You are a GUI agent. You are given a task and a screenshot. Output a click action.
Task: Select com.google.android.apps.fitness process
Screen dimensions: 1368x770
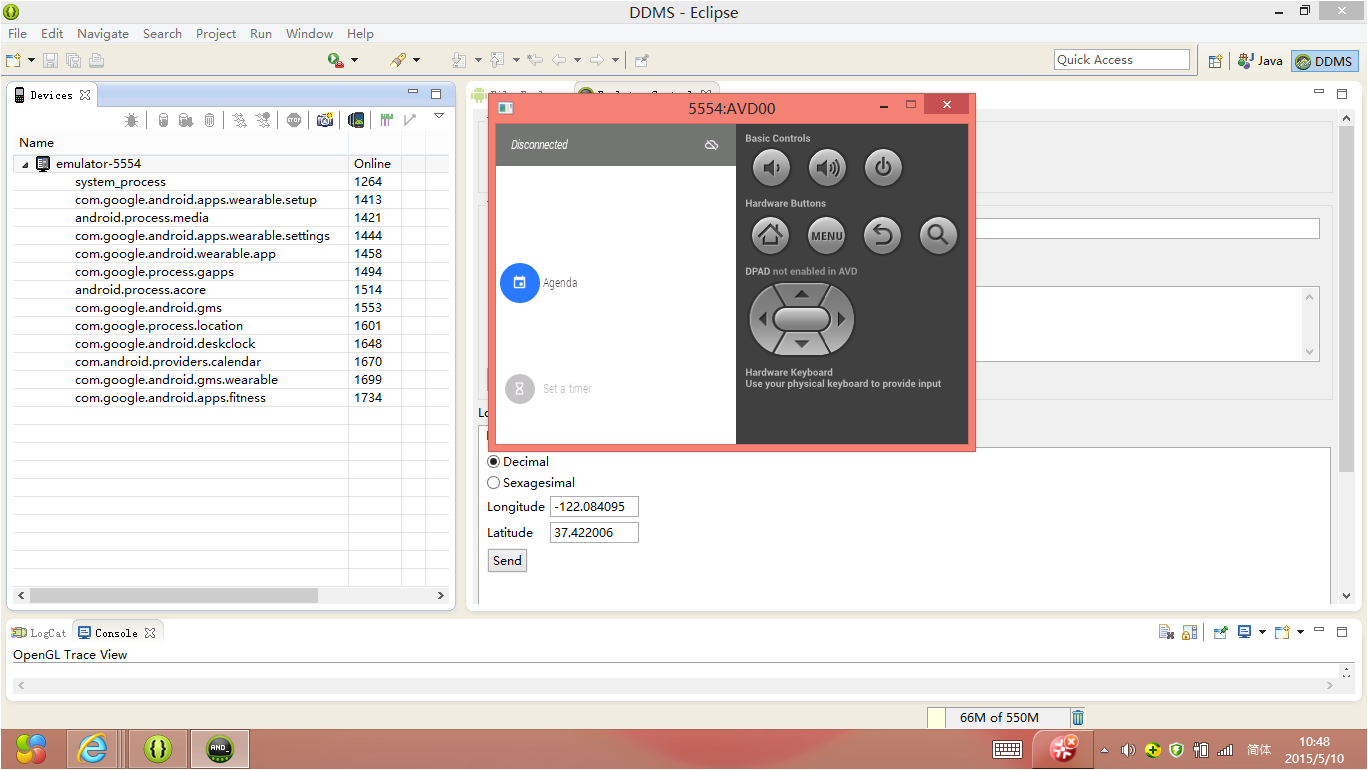click(230, 398)
